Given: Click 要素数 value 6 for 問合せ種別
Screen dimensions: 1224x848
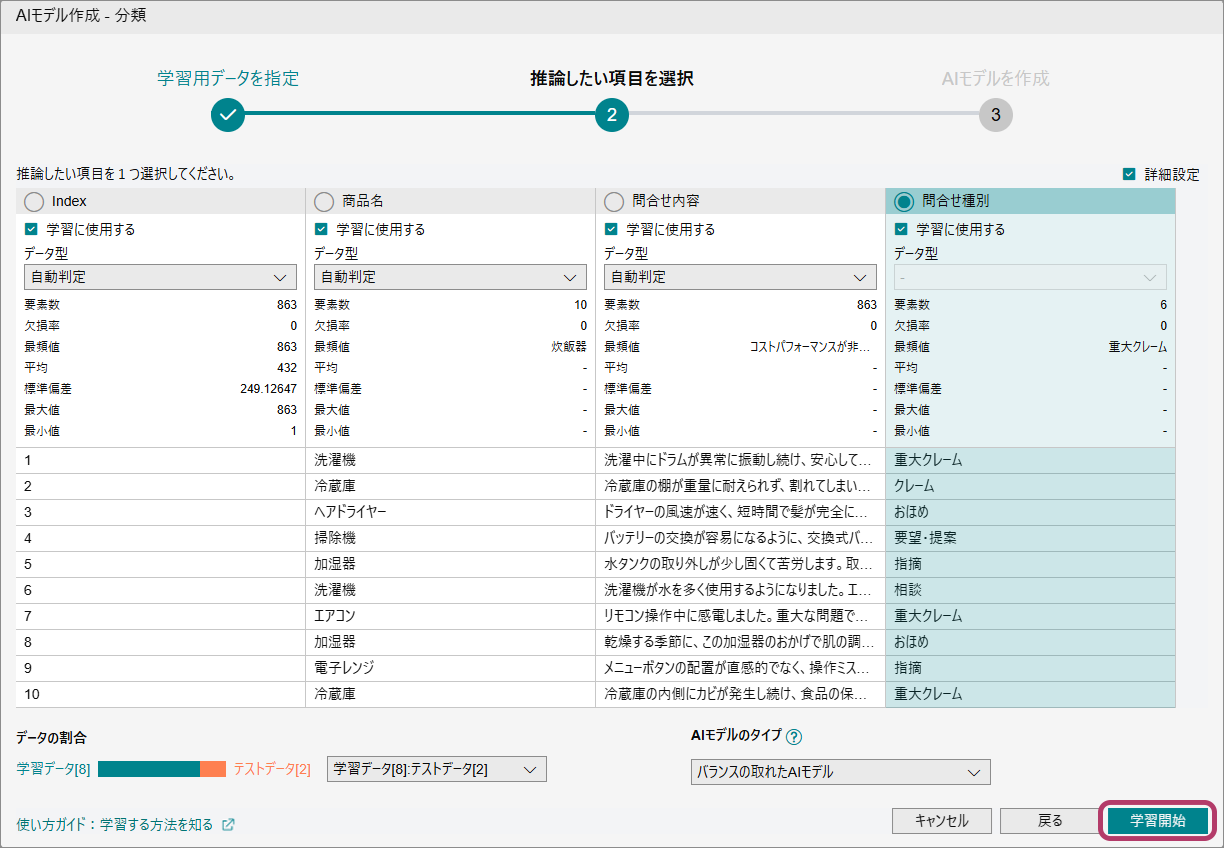Looking at the screenshot, I should (x=1163, y=305).
